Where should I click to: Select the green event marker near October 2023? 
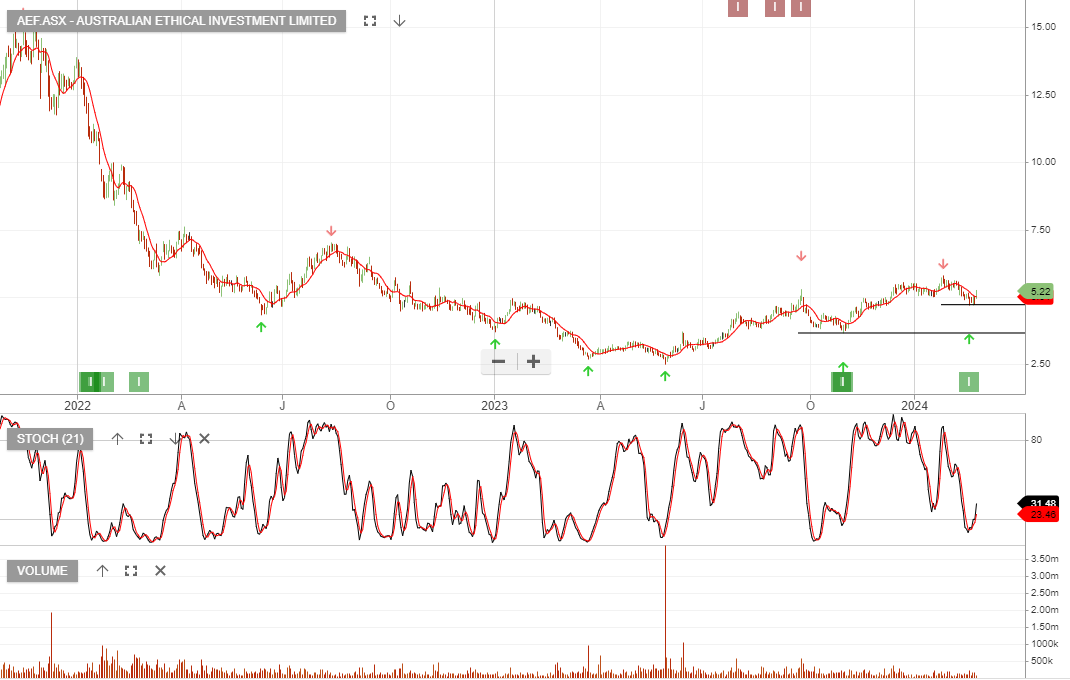(x=842, y=381)
